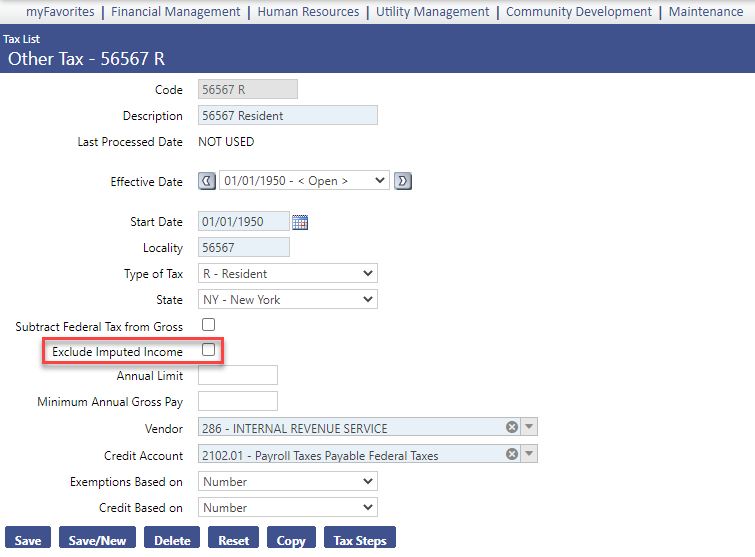Open the Financial Management menu
Screen dimensions: 755x557
(175, 12)
